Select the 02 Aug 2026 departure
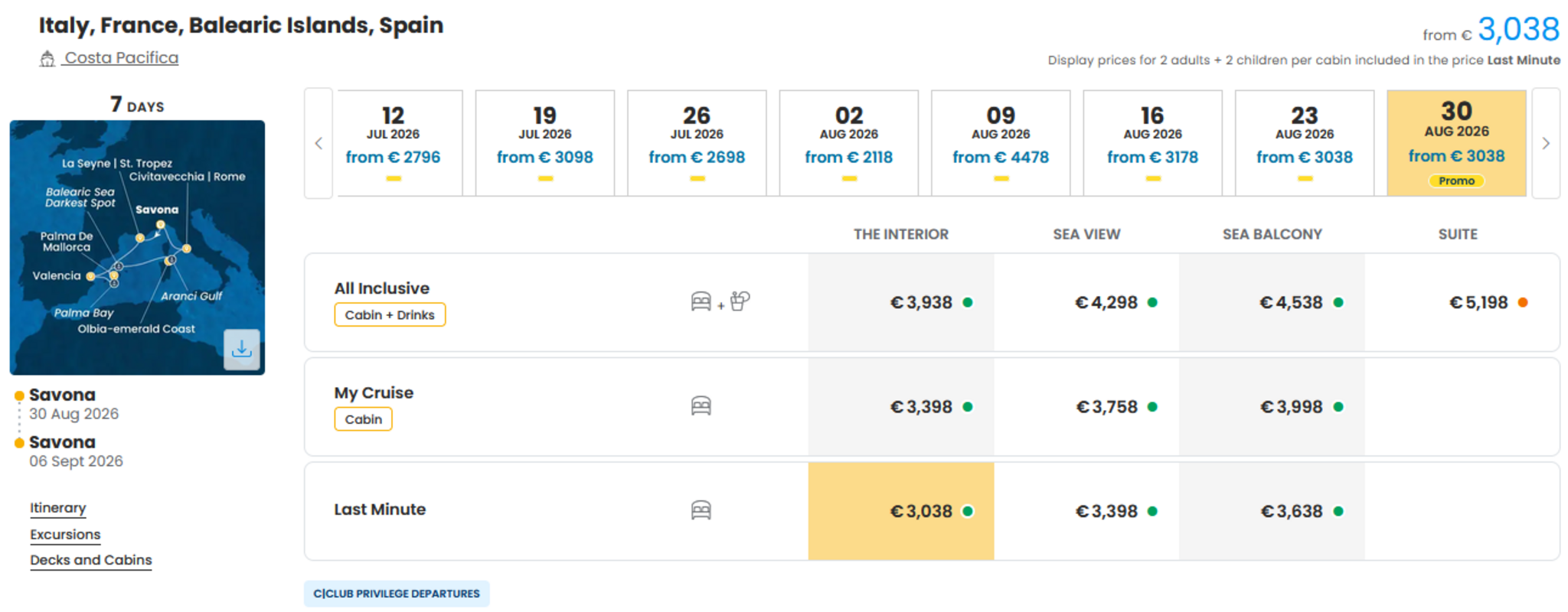The width and height of the screenshot is (1568, 612). 848,143
